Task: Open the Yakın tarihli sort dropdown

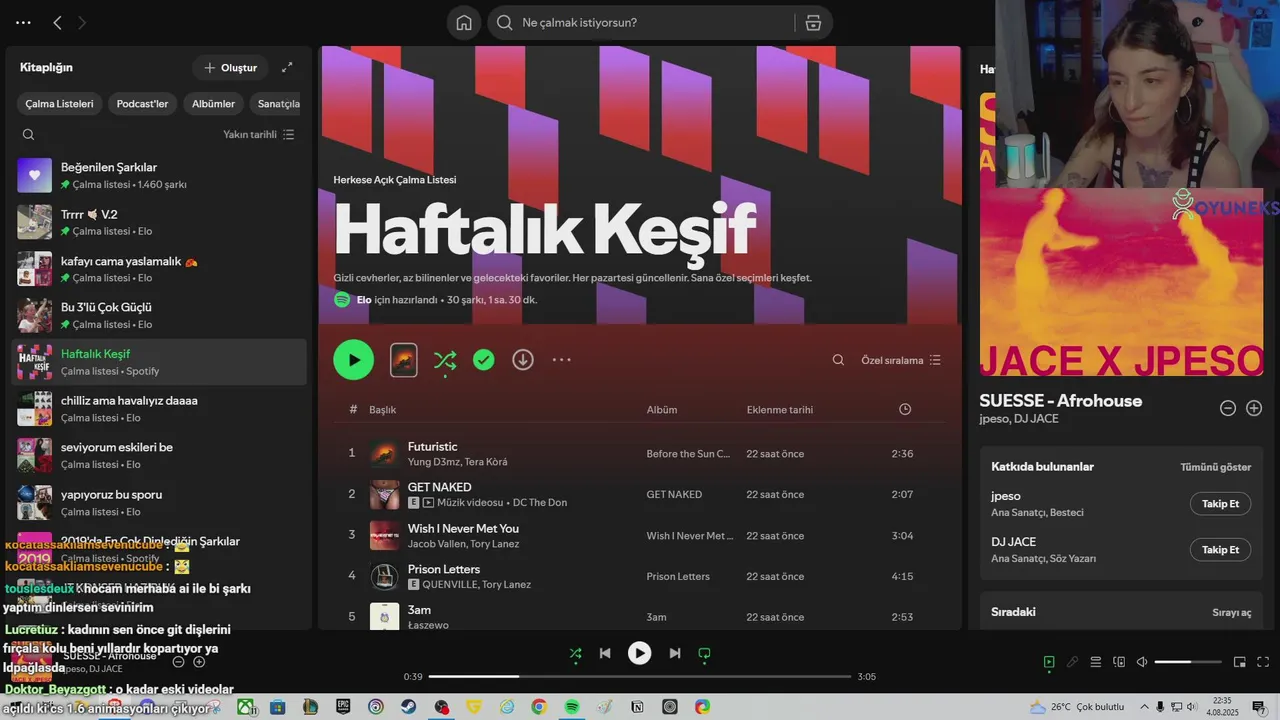Action: [258, 134]
